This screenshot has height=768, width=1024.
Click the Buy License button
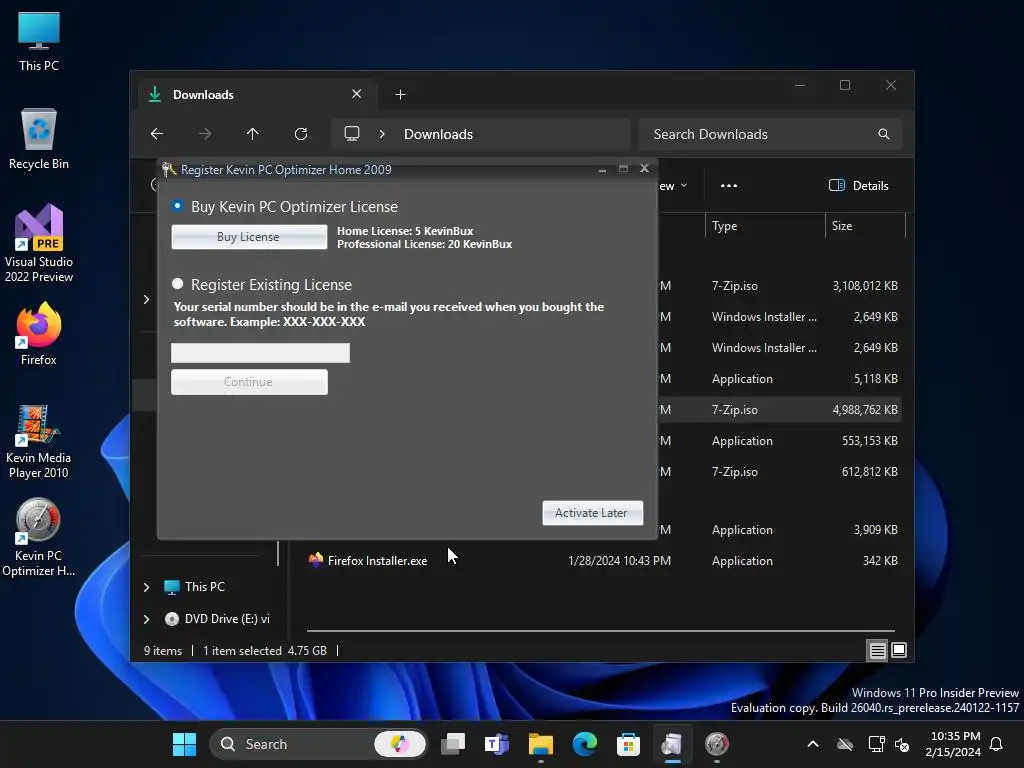pos(249,236)
